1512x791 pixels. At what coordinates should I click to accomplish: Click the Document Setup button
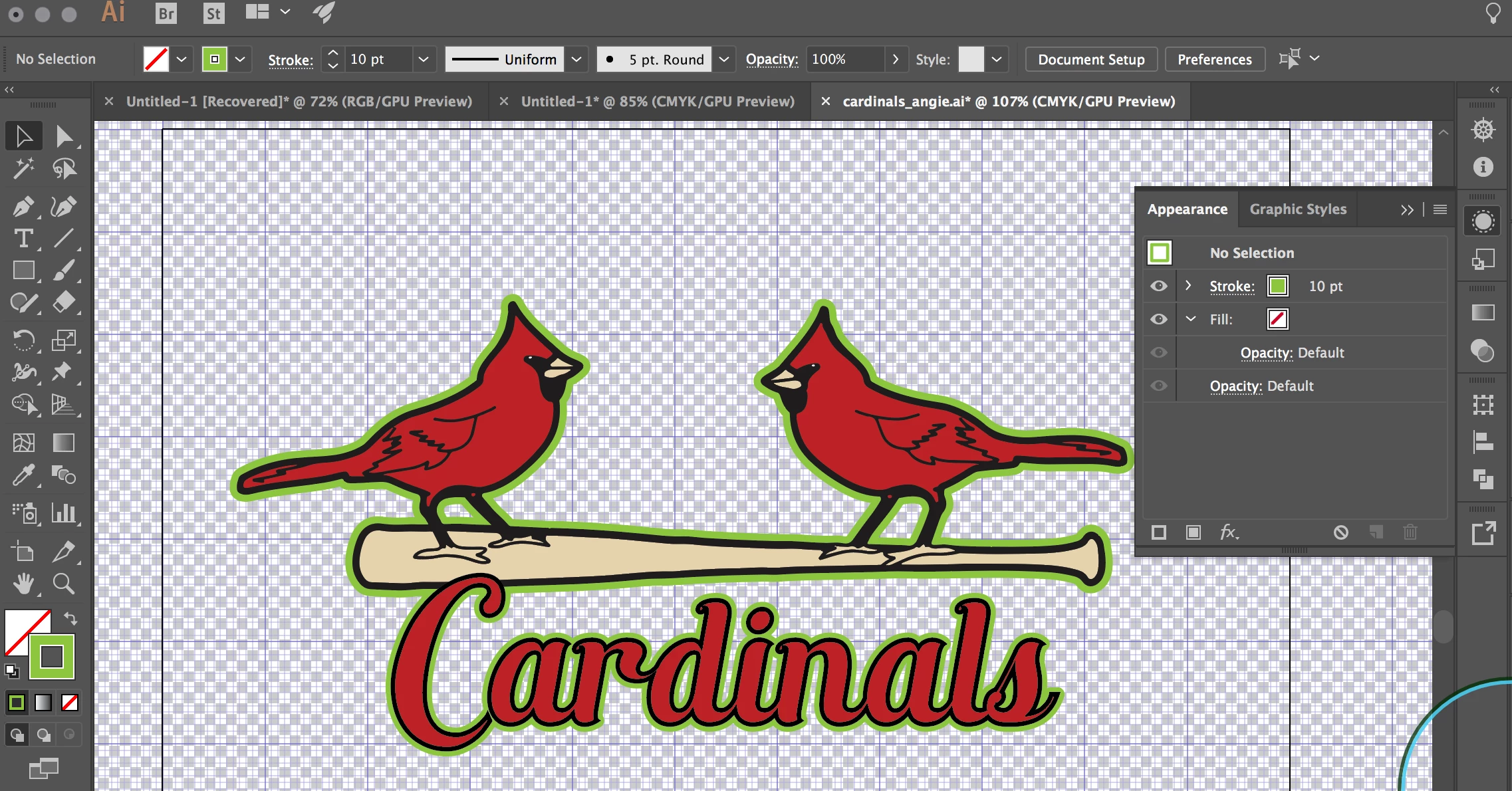[x=1090, y=59]
